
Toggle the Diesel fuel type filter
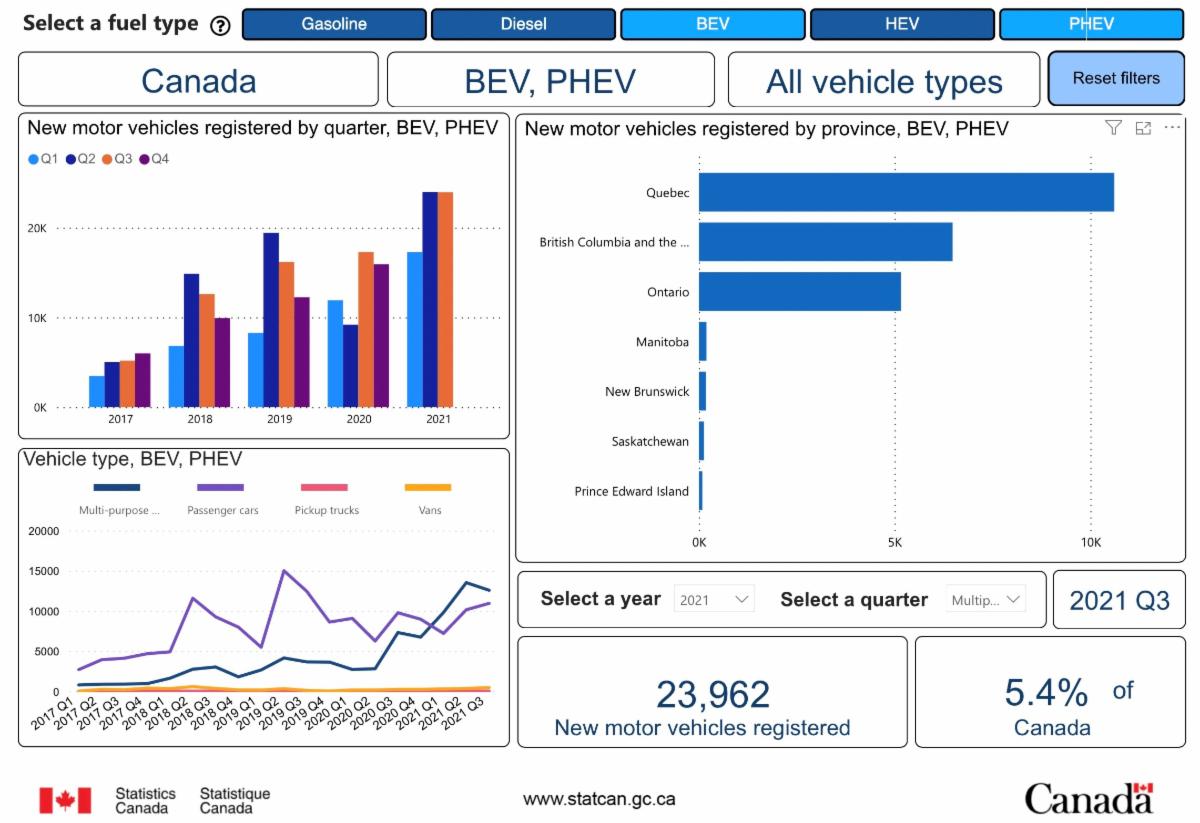coord(523,24)
